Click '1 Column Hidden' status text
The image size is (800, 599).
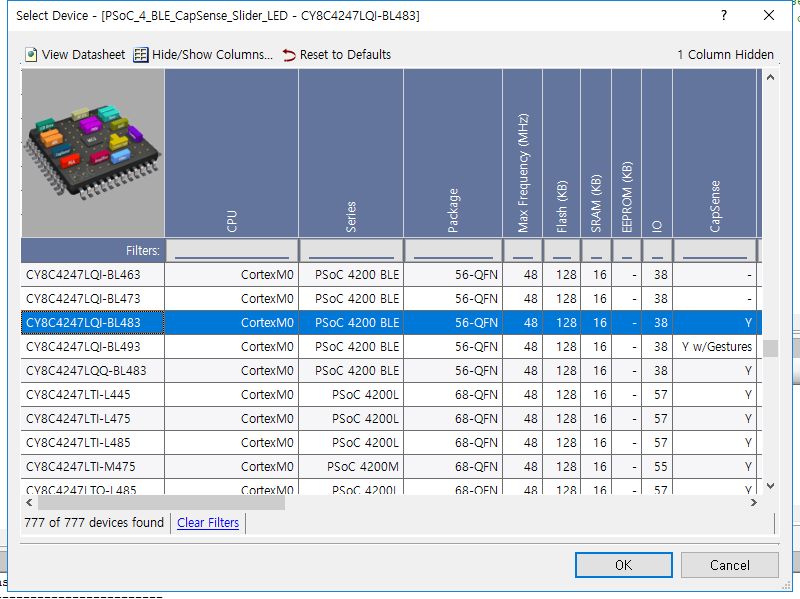click(x=725, y=55)
